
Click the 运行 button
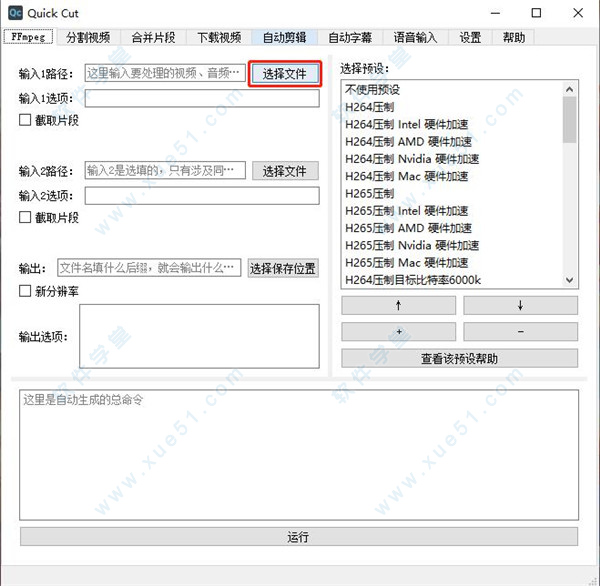[x=299, y=537]
